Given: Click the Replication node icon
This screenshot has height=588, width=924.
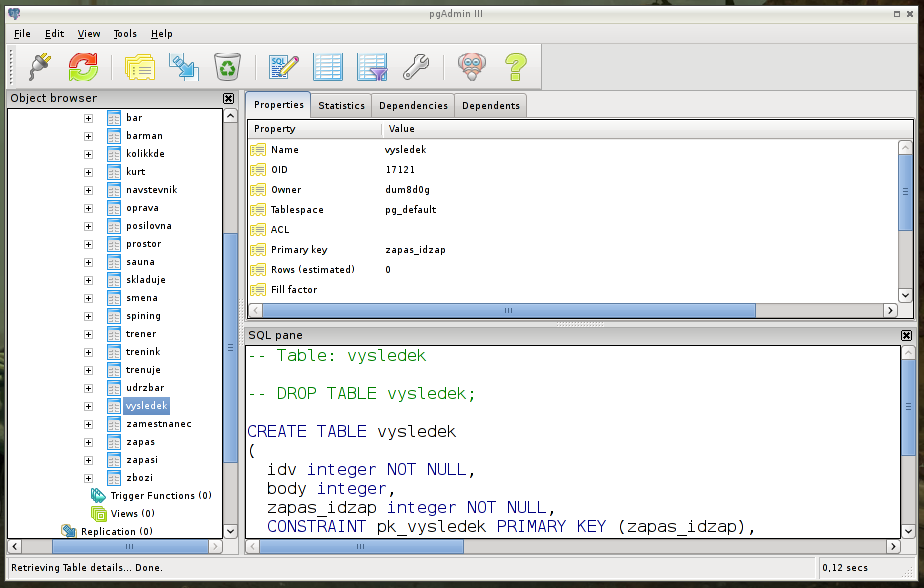Looking at the screenshot, I should click(69, 531).
